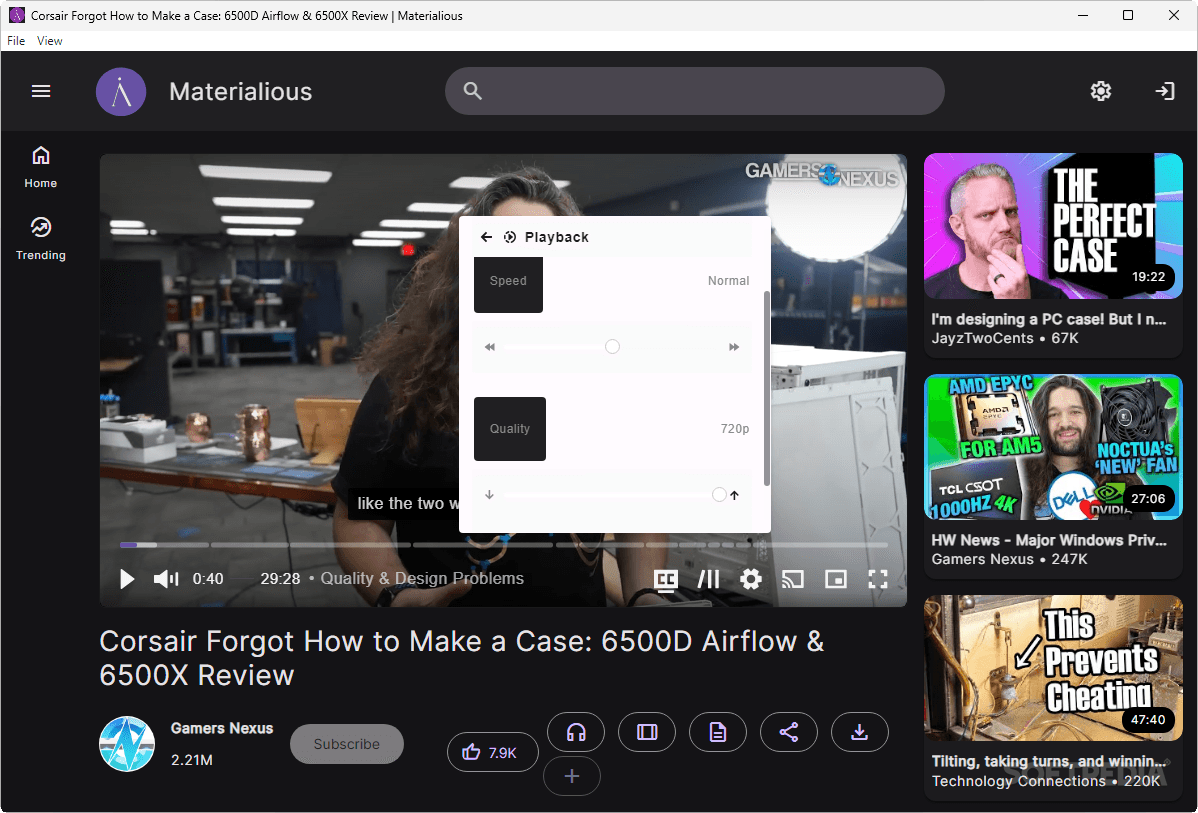The image size is (1198, 813).
Task: Open the player settings gear
Action: (751, 579)
